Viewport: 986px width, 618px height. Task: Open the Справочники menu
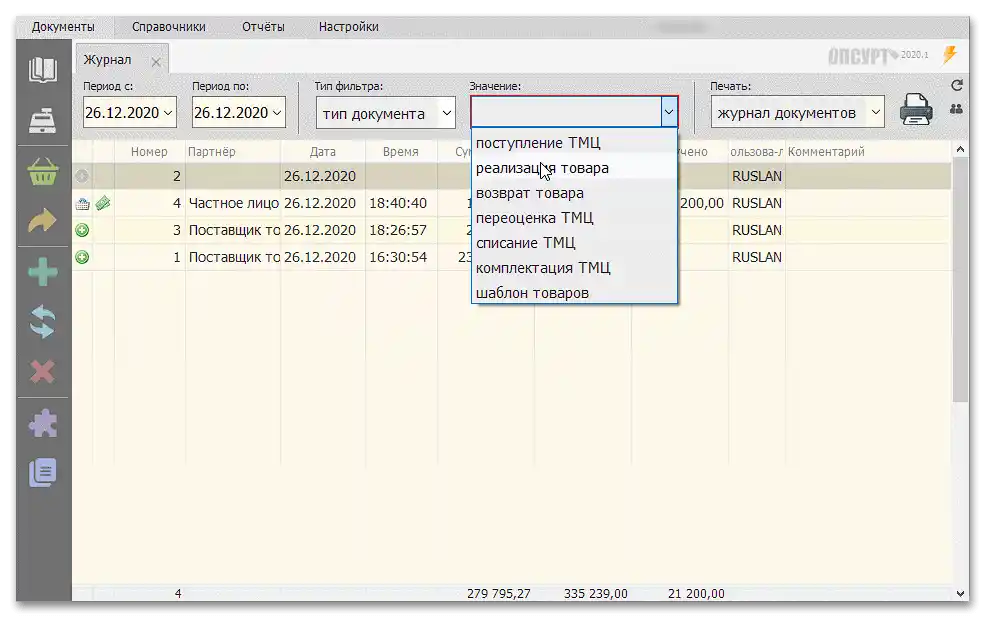(x=169, y=27)
